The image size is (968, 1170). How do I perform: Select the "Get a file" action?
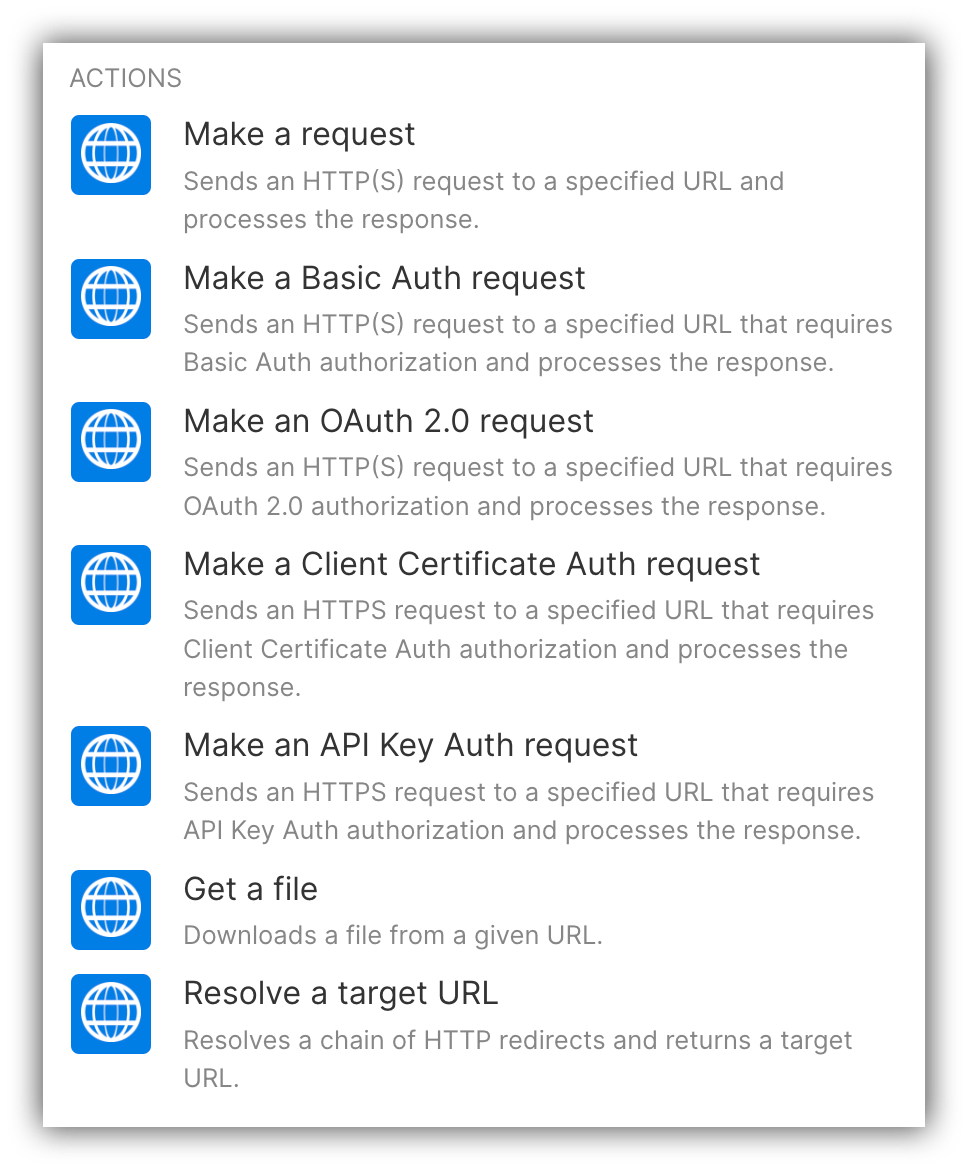click(x=250, y=888)
